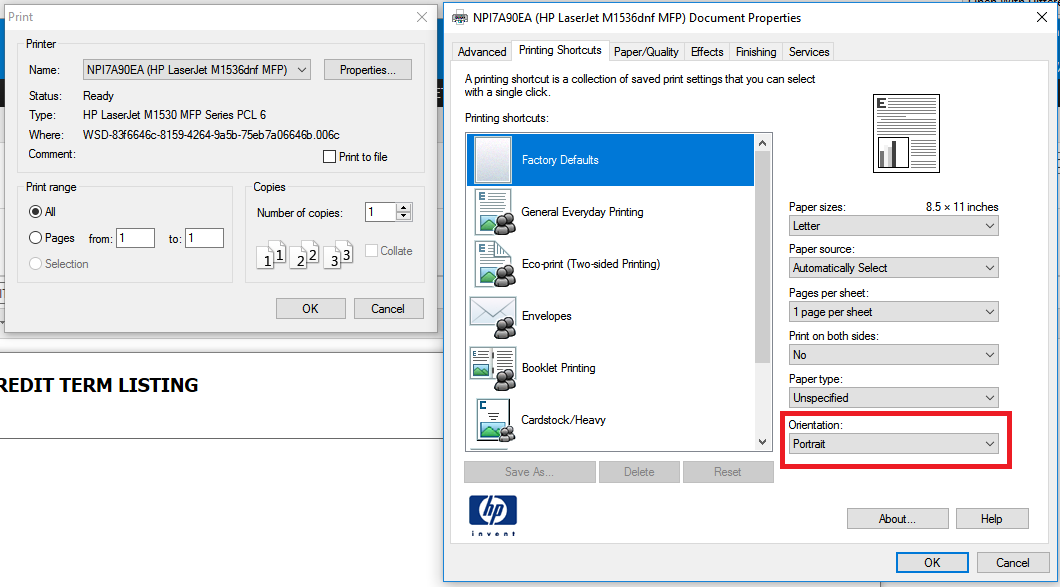Viewport: 1060px width, 587px height.
Task: Click OK in Document Properties dialog
Action: click(932, 563)
